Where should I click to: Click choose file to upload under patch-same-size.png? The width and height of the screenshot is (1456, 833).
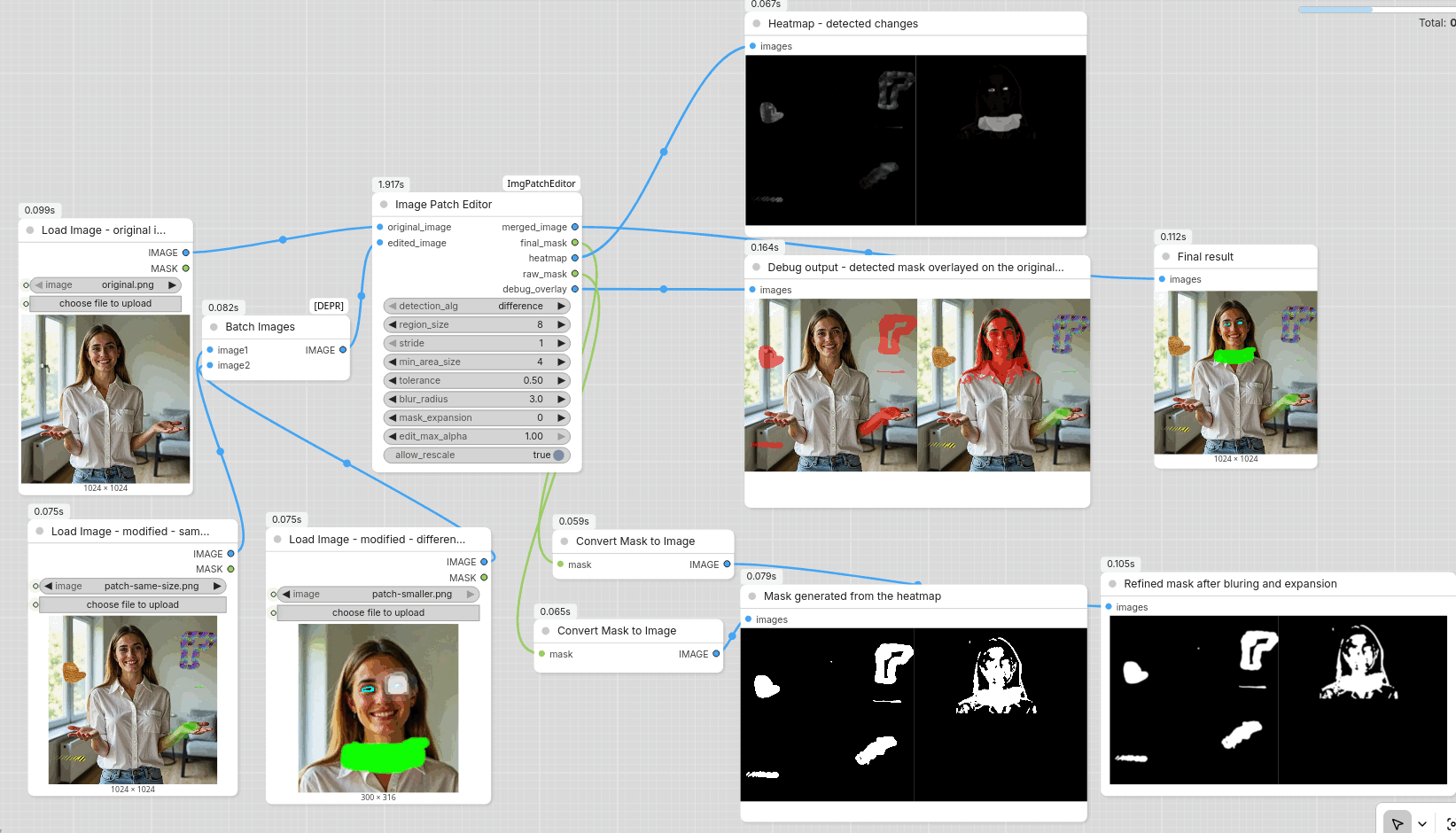click(133, 605)
